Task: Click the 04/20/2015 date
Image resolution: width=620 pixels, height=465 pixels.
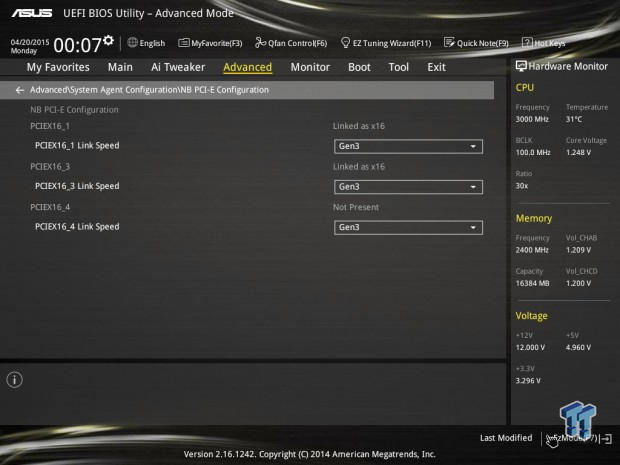Action: point(30,42)
